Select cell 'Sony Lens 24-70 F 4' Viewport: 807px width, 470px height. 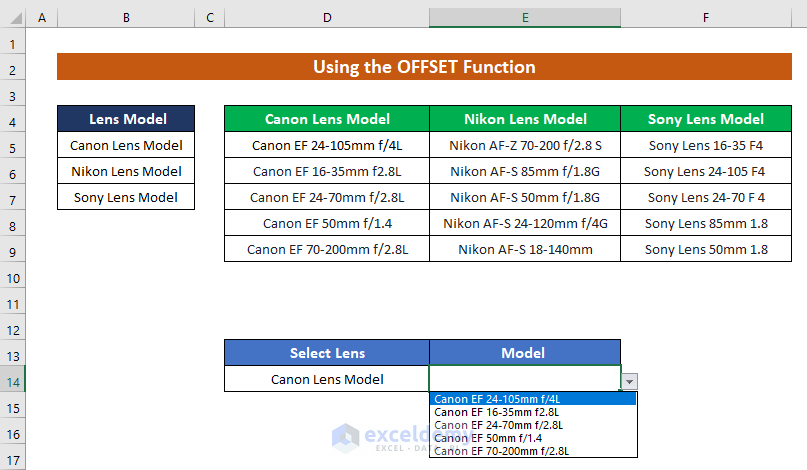tap(706, 197)
